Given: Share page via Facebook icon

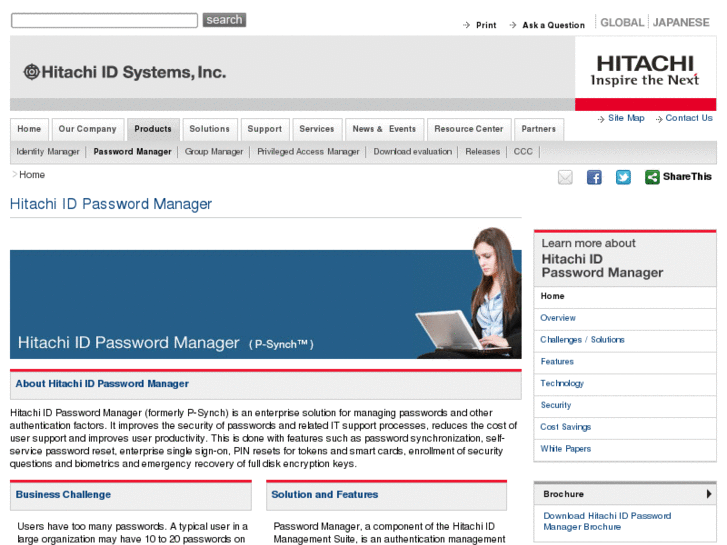Looking at the screenshot, I should click(594, 177).
